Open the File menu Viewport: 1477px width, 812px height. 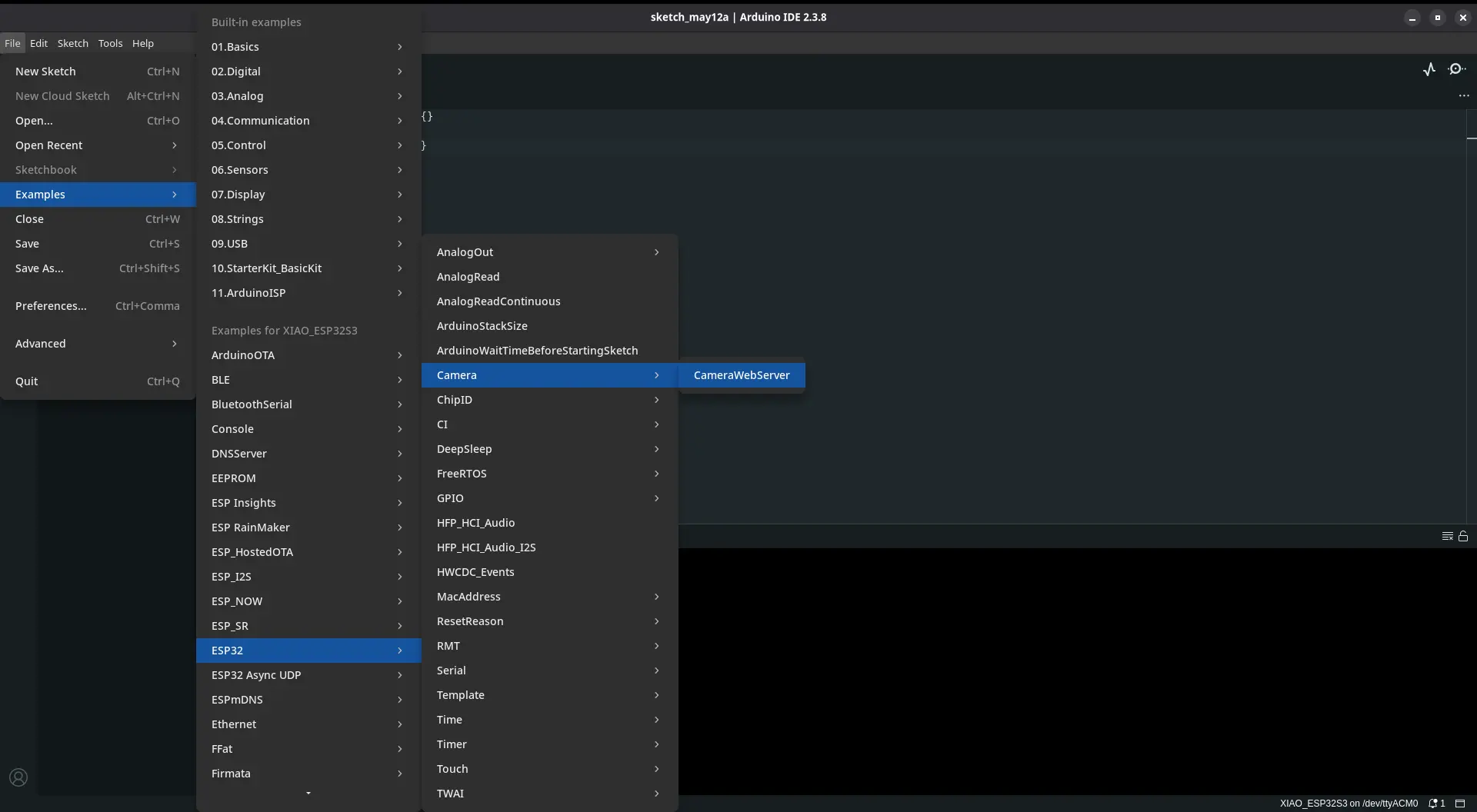point(12,43)
